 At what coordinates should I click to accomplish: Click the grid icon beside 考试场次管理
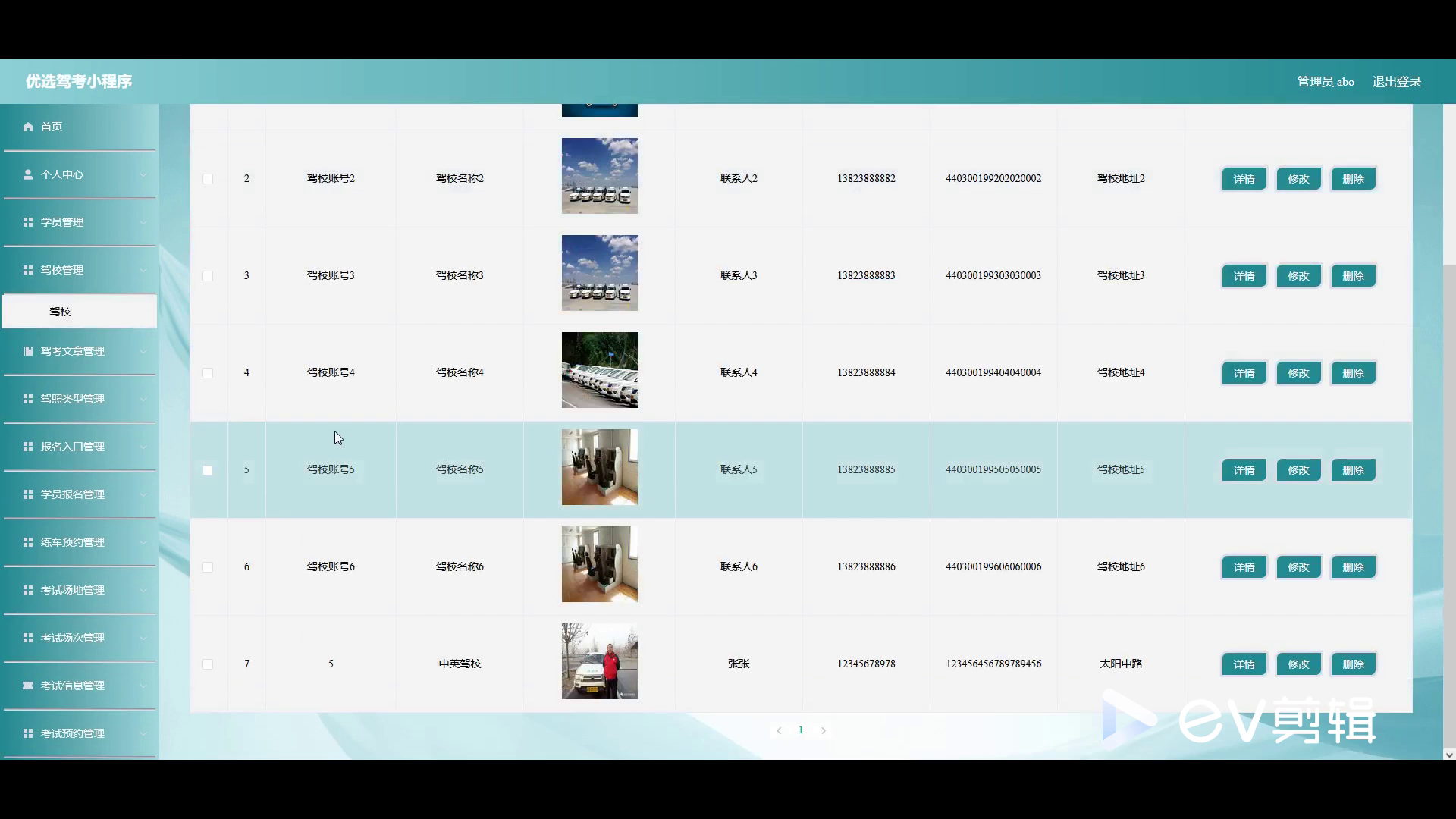tap(28, 638)
